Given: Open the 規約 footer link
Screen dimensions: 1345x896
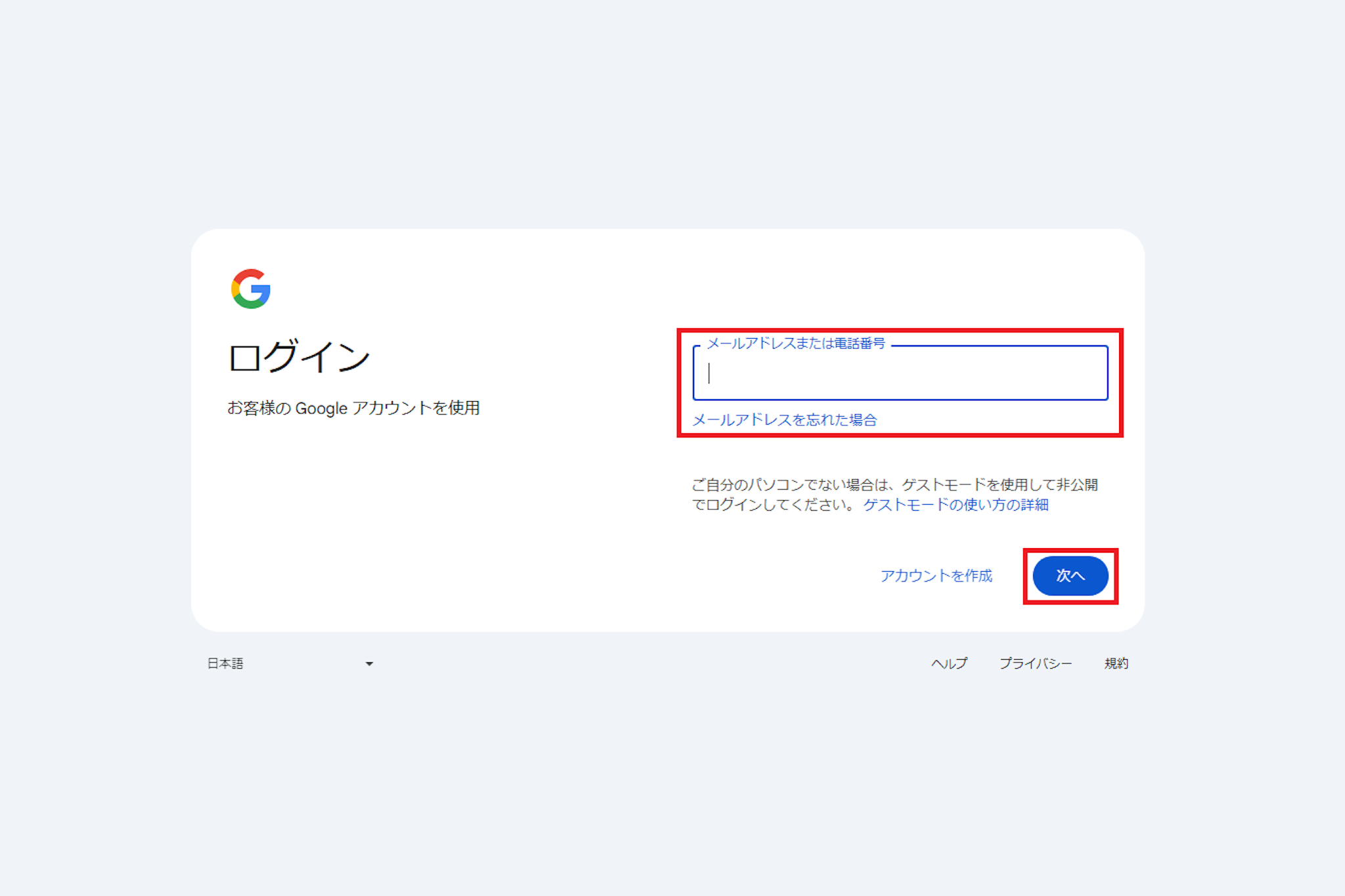Looking at the screenshot, I should coord(1116,664).
